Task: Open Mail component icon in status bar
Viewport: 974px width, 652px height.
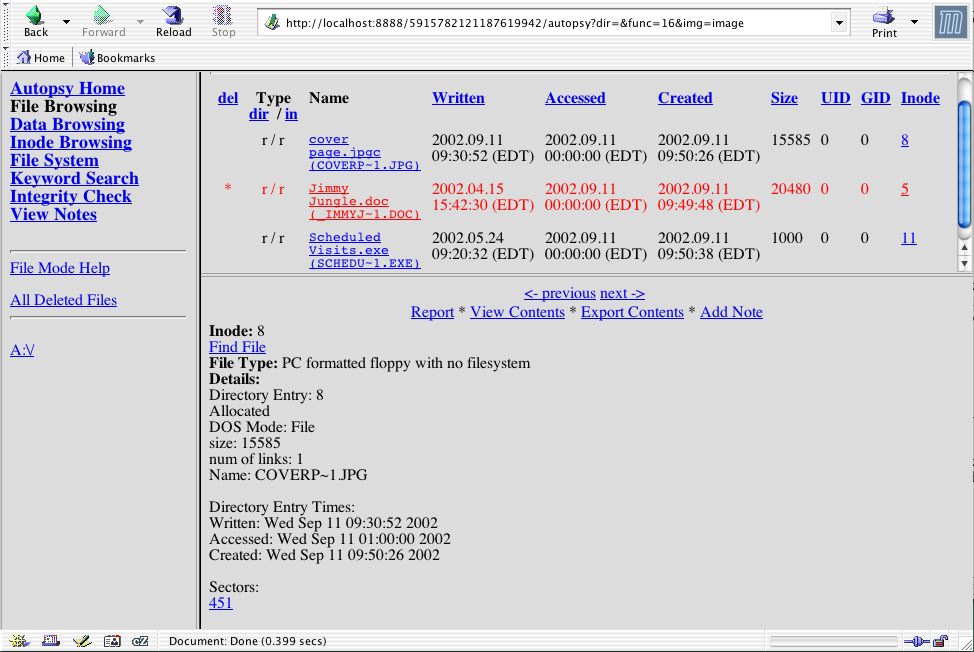Action: (49, 641)
